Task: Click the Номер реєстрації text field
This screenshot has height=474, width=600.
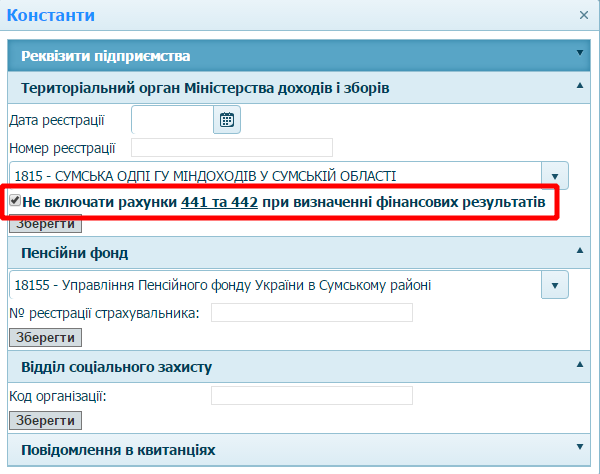Action: 231,148
